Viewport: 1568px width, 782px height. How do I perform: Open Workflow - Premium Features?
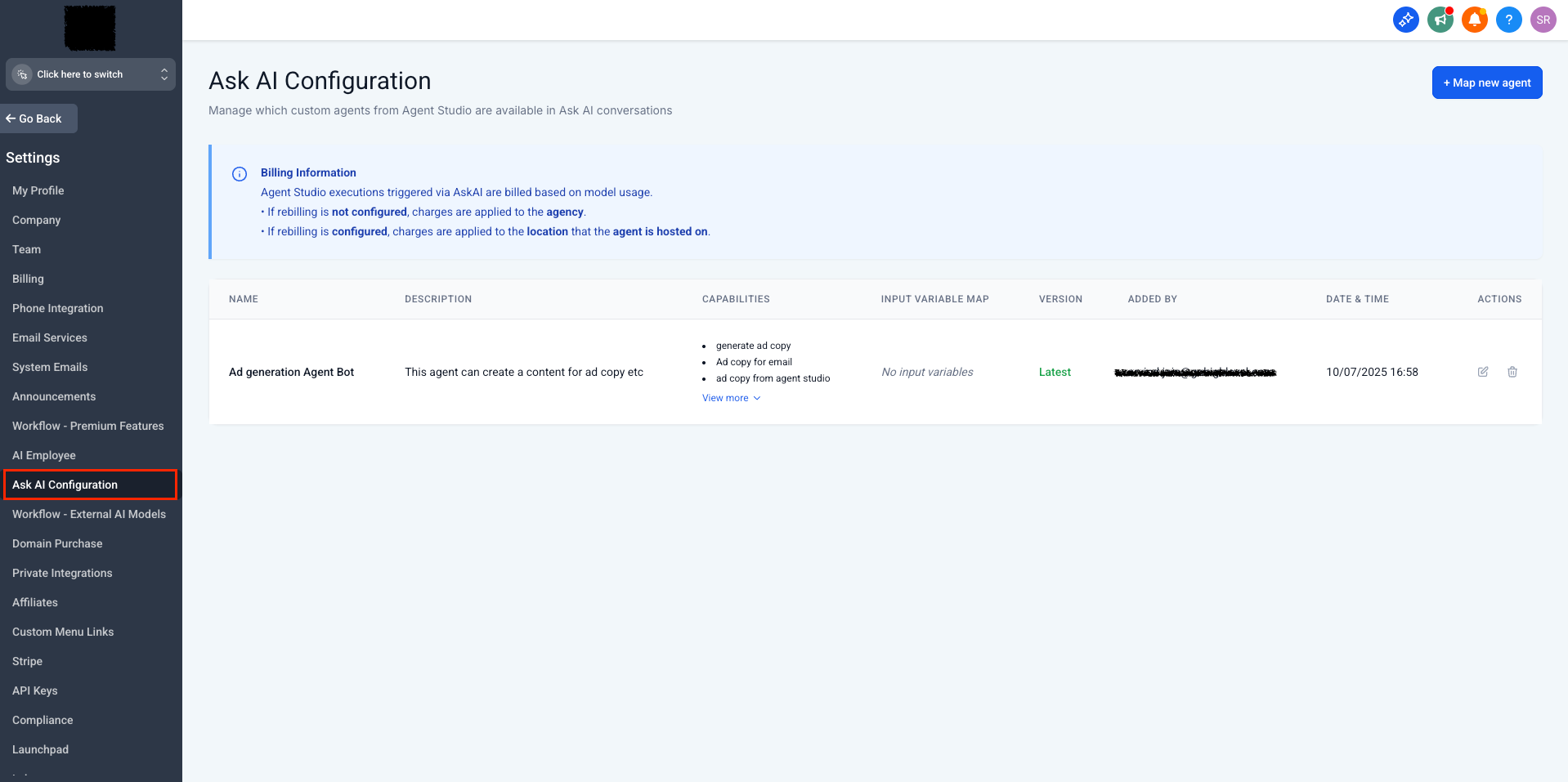click(87, 426)
